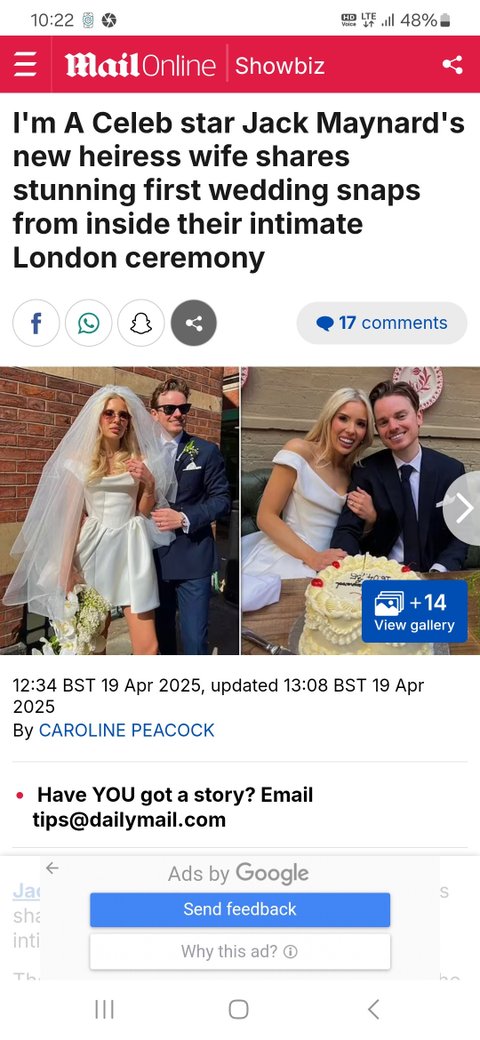Send feedback about the Google ad
Screen dimensions: 480x1040
240,909
